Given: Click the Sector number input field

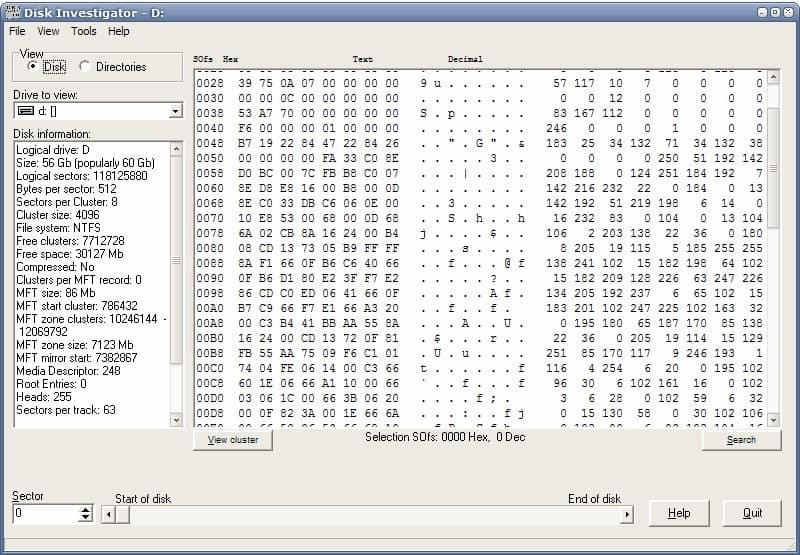Looking at the screenshot, I should click(x=46, y=513).
